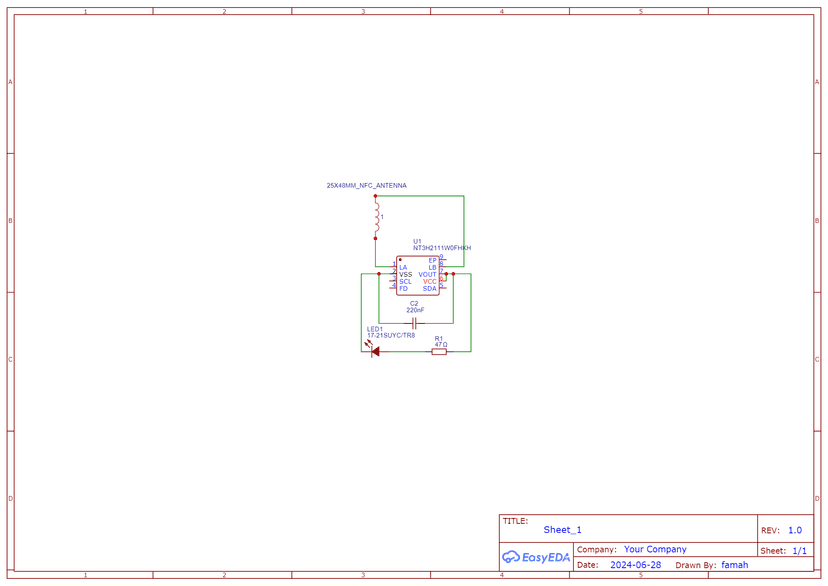Click the Date: field label
828x586 pixels.
click(588, 565)
